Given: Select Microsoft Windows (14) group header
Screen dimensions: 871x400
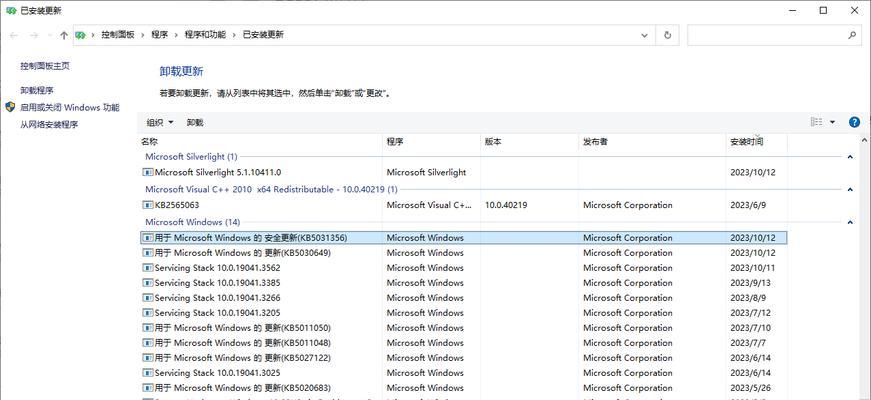Looking at the screenshot, I should point(193,222).
